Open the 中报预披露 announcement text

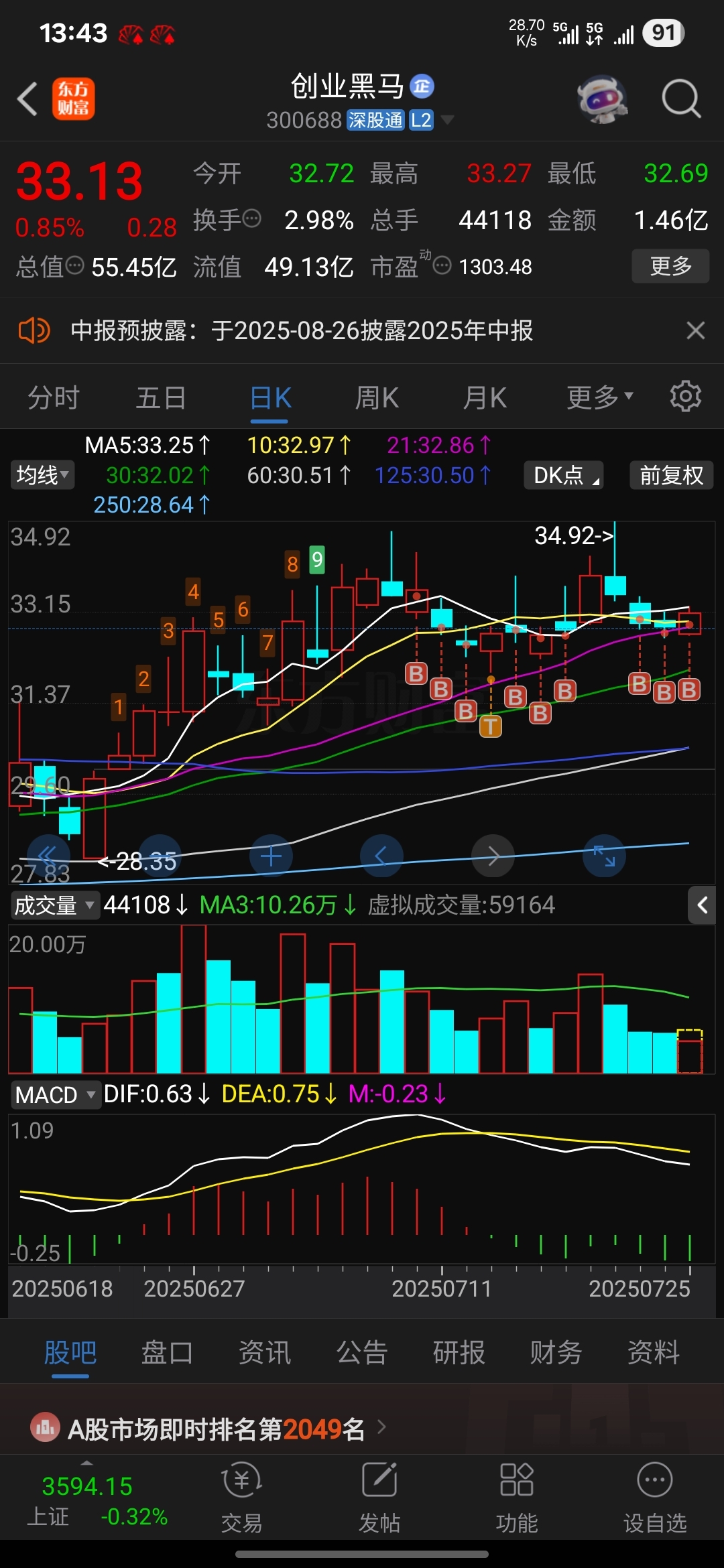[x=302, y=330]
